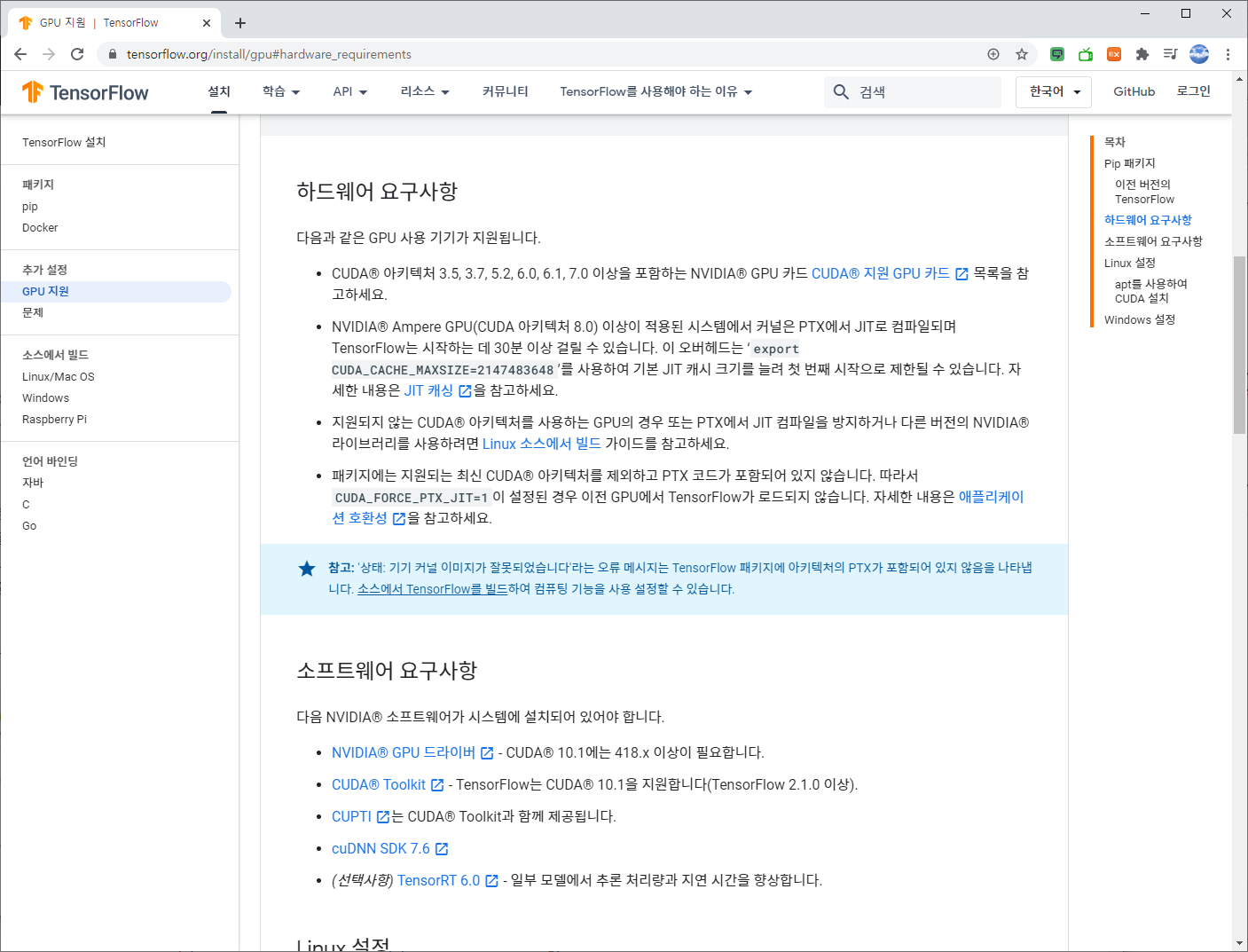Click the browser back arrow
Screen dimensions: 1248x952
(20, 54)
